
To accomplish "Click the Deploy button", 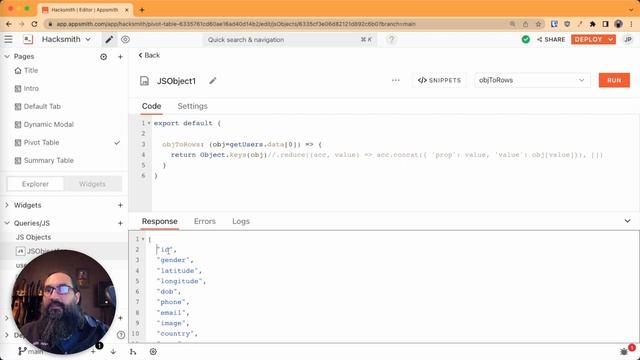I will click(x=589, y=39).
